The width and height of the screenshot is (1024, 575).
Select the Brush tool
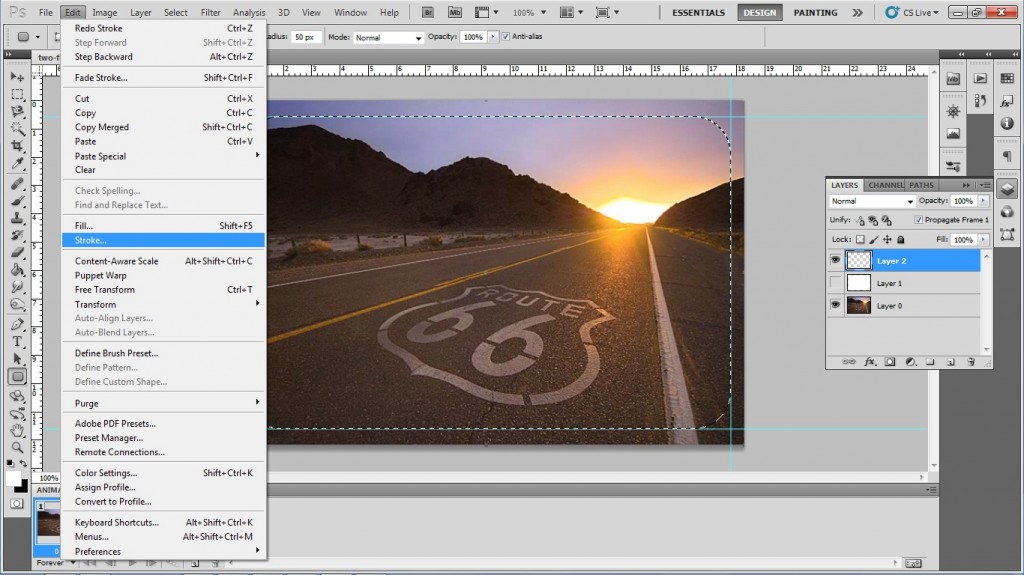pyautogui.click(x=17, y=201)
